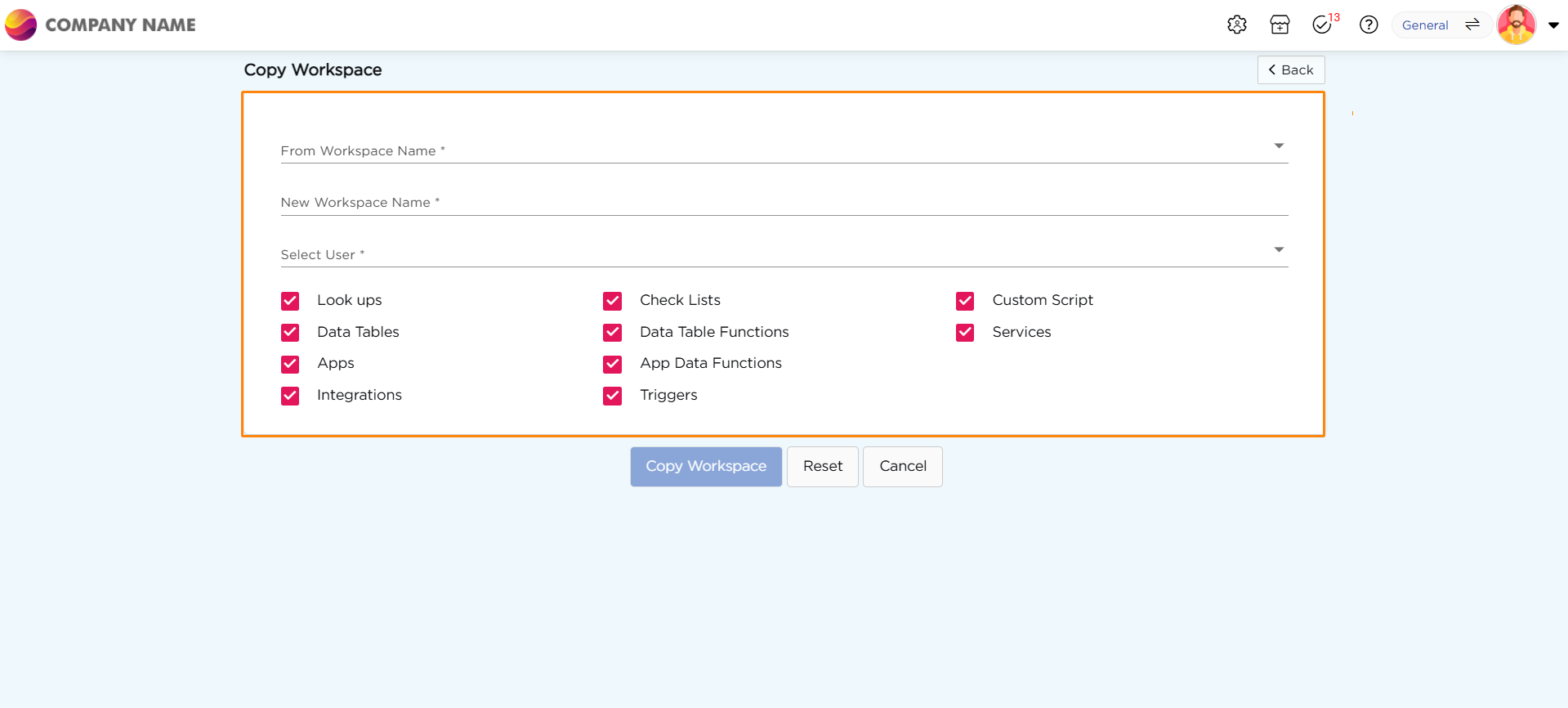1568x708 pixels.
Task: Expand the From Workspace Name dropdown
Action: pos(1279,146)
